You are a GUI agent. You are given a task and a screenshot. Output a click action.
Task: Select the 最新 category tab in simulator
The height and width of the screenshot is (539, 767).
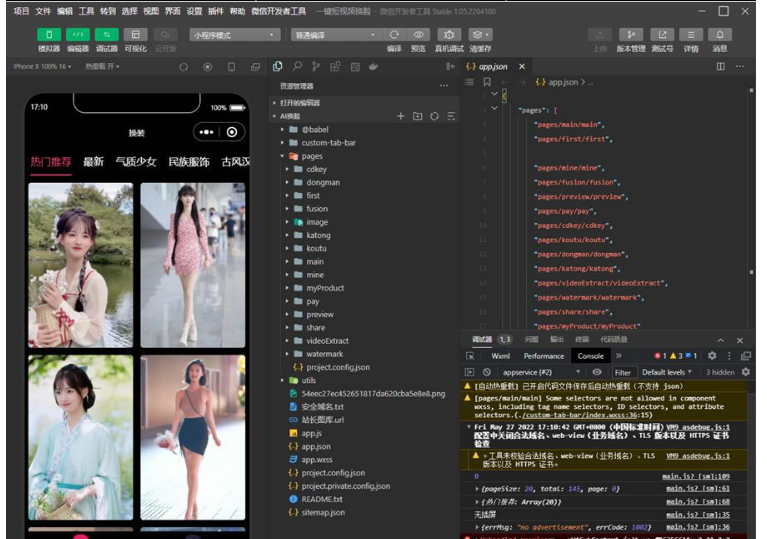[93, 161]
